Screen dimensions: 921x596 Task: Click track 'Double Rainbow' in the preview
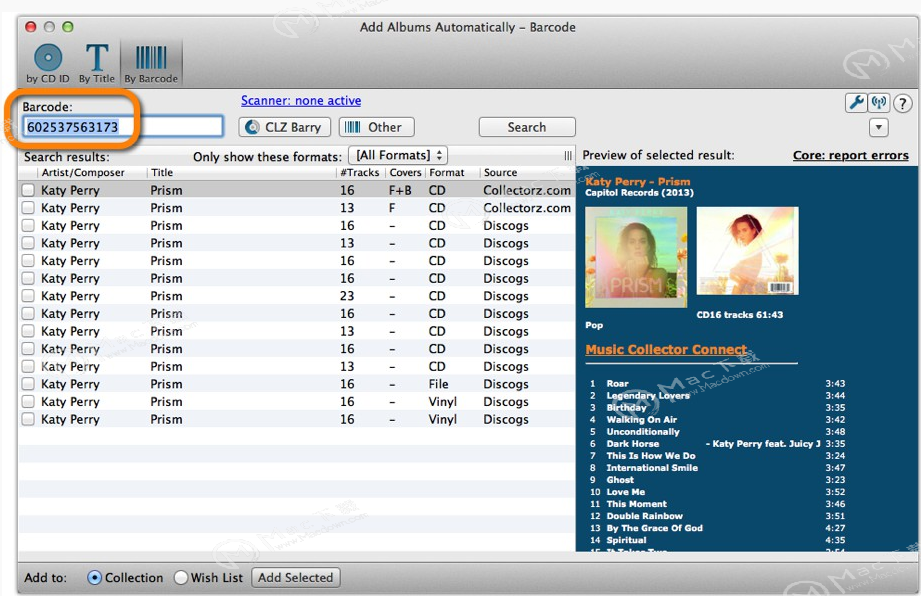click(x=644, y=516)
